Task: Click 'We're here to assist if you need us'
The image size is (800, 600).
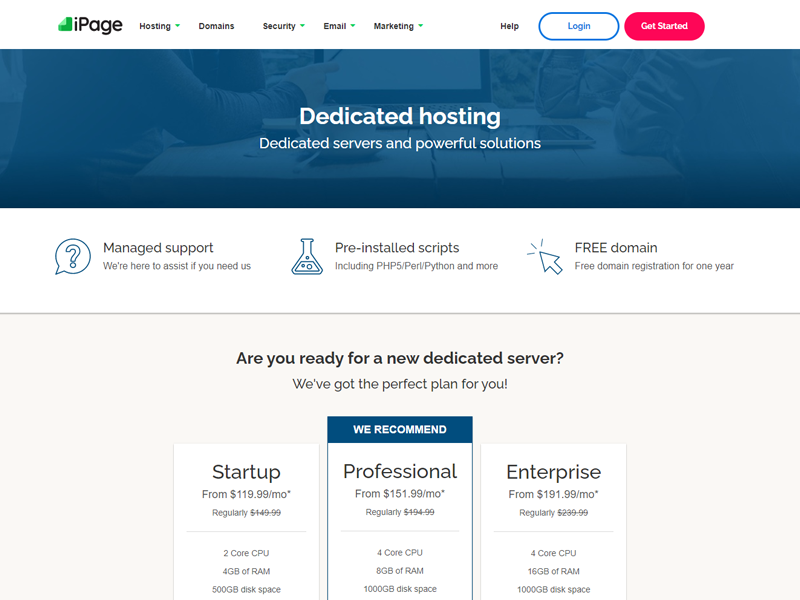Action: (x=177, y=266)
